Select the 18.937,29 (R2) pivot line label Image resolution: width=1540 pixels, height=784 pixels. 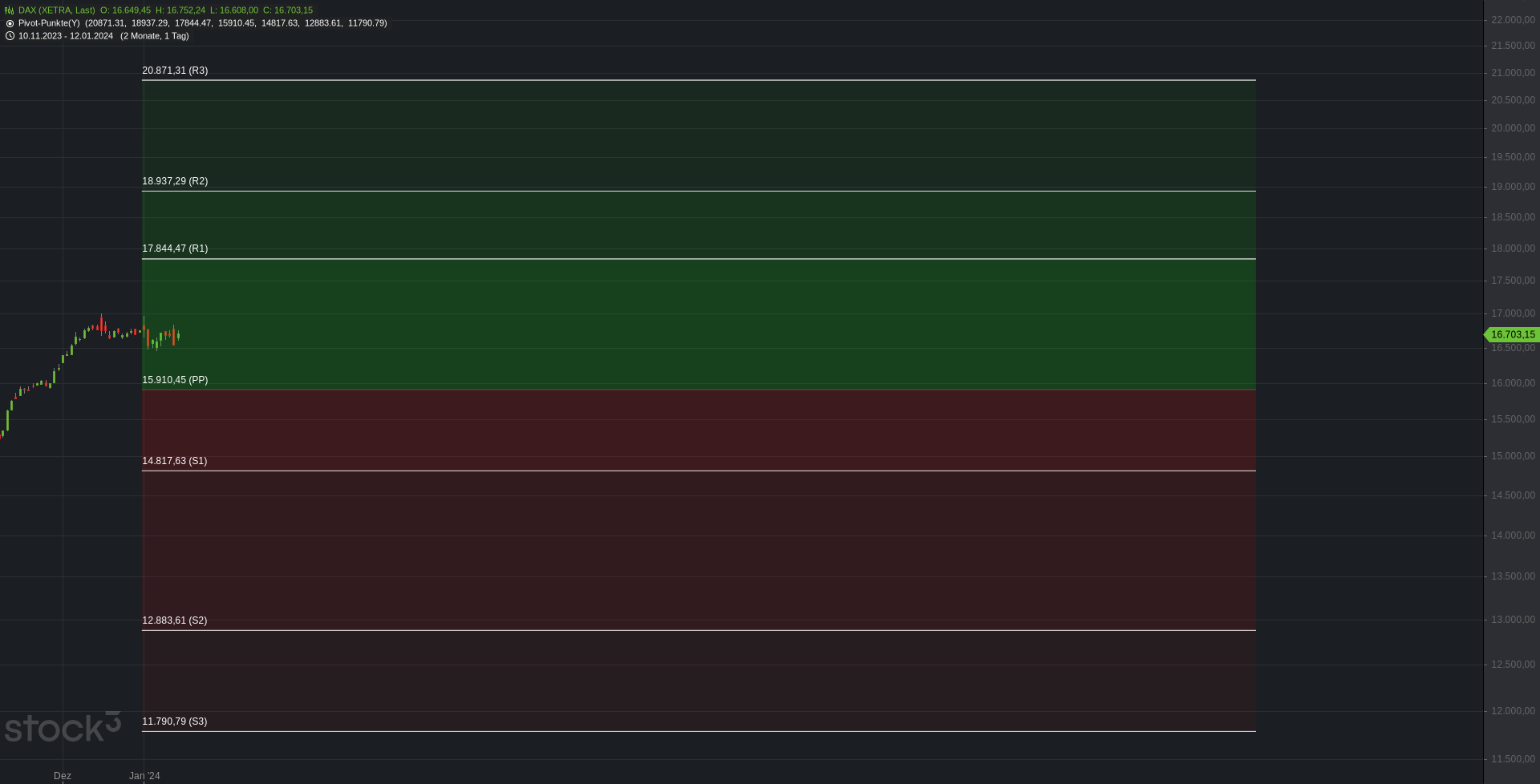[175, 181]
